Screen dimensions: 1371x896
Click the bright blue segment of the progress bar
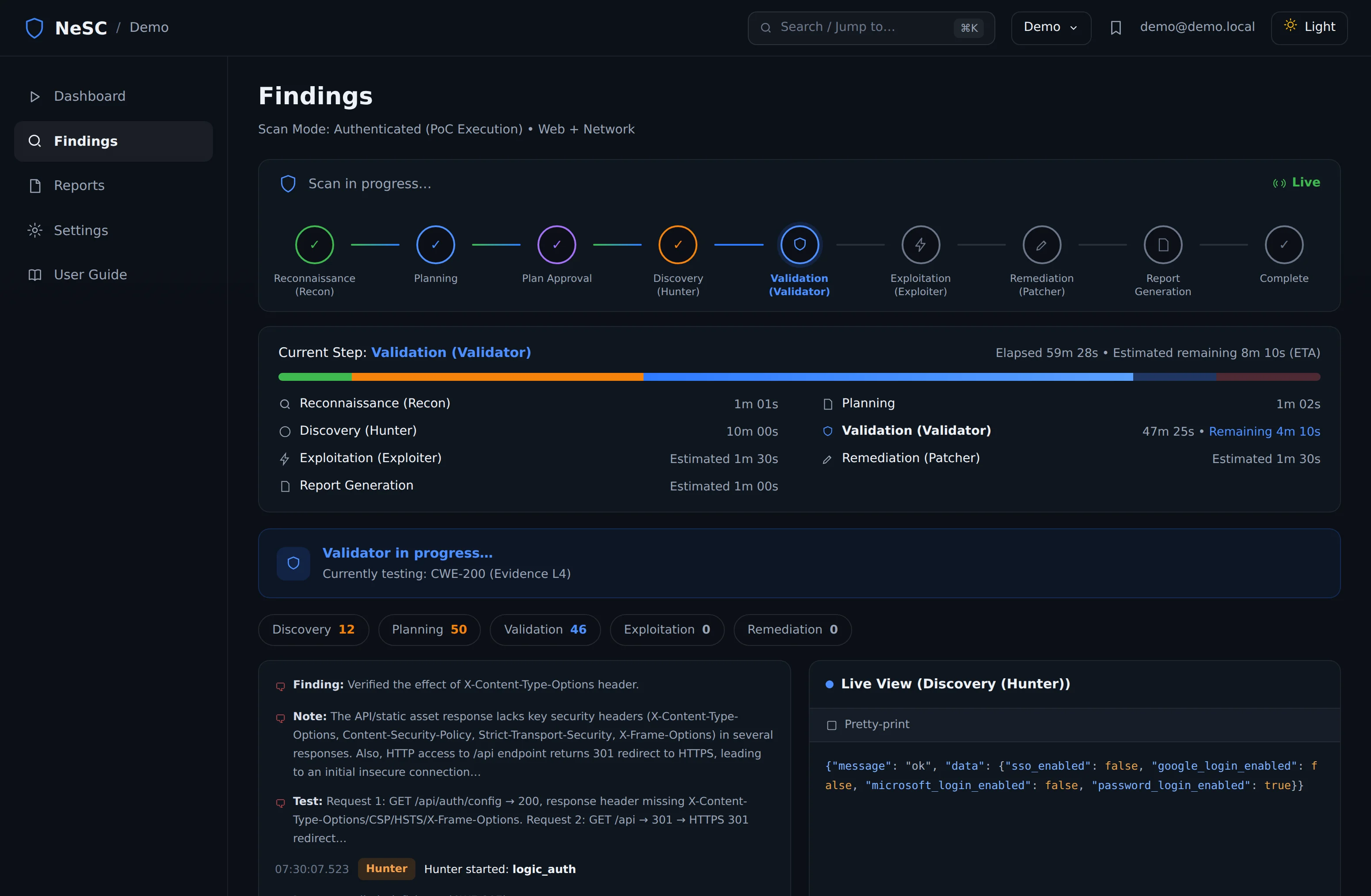pos(888,376)
